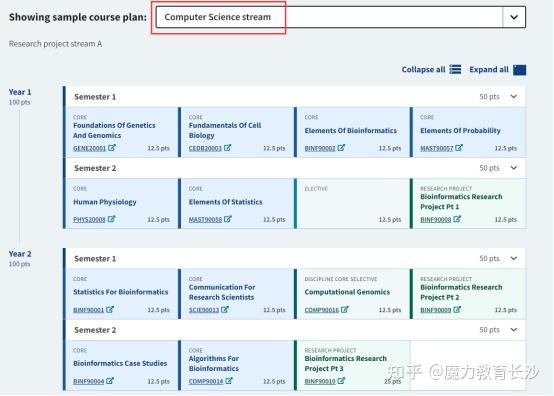Open GENE20001 subject link

[89, 148]
